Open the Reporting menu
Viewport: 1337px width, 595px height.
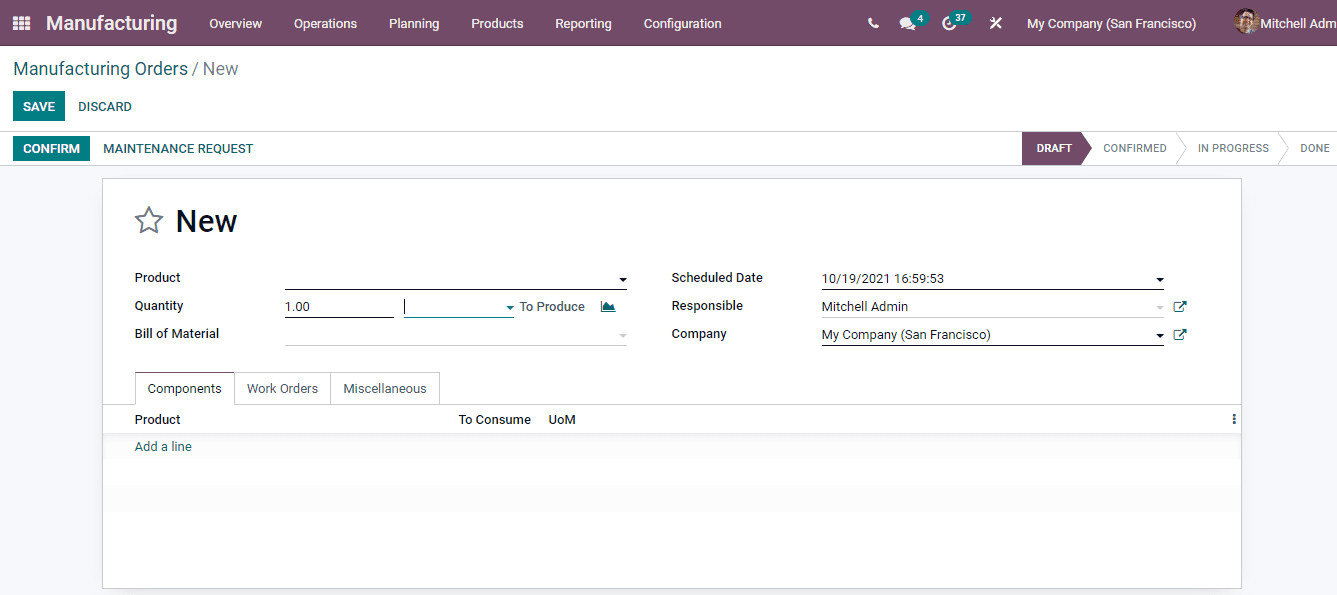point(583,23)
